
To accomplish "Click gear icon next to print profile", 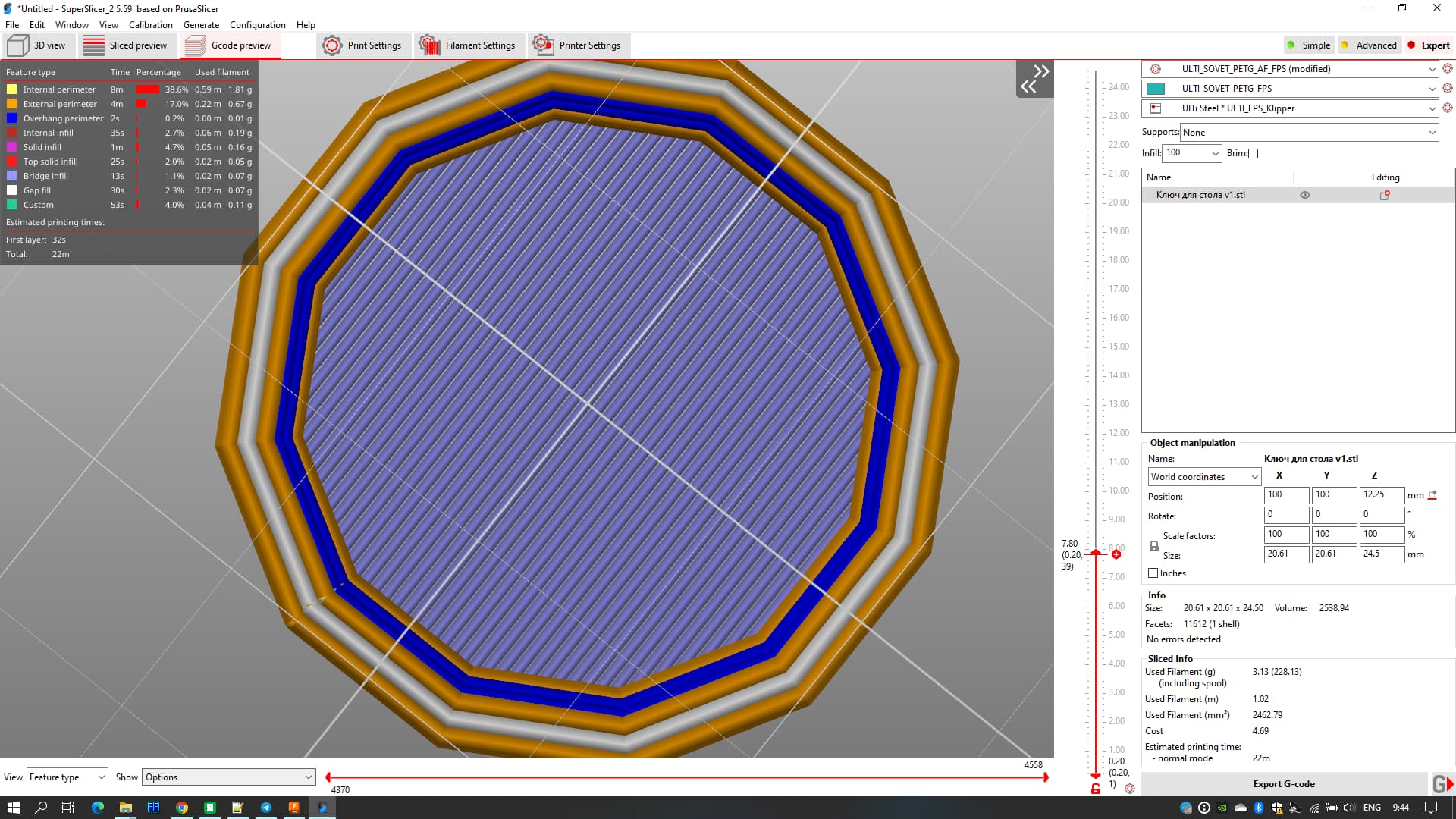I will [1447, 68].
